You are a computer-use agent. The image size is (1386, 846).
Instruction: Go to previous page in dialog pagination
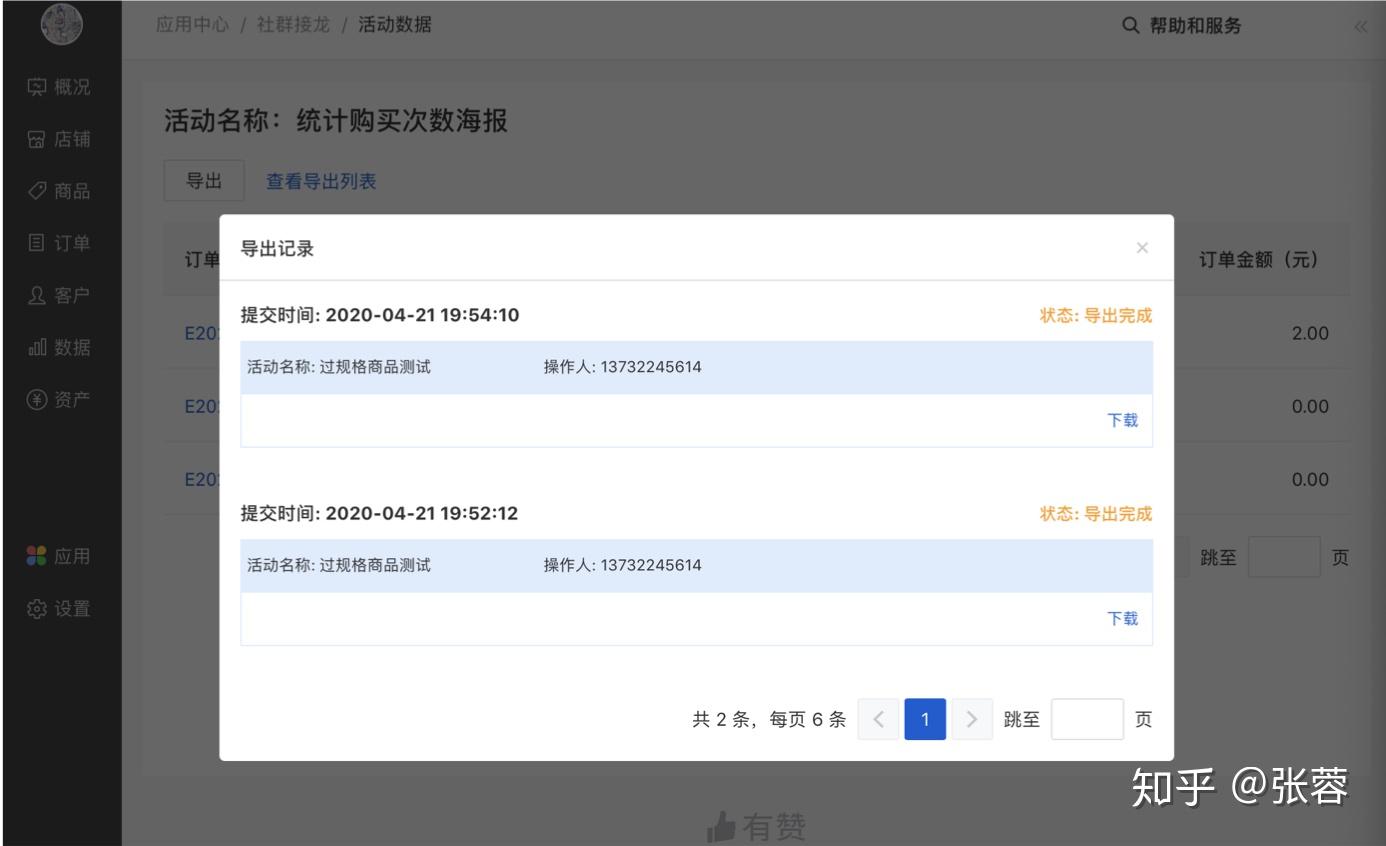pyautogui.click(x=878, y=719)
